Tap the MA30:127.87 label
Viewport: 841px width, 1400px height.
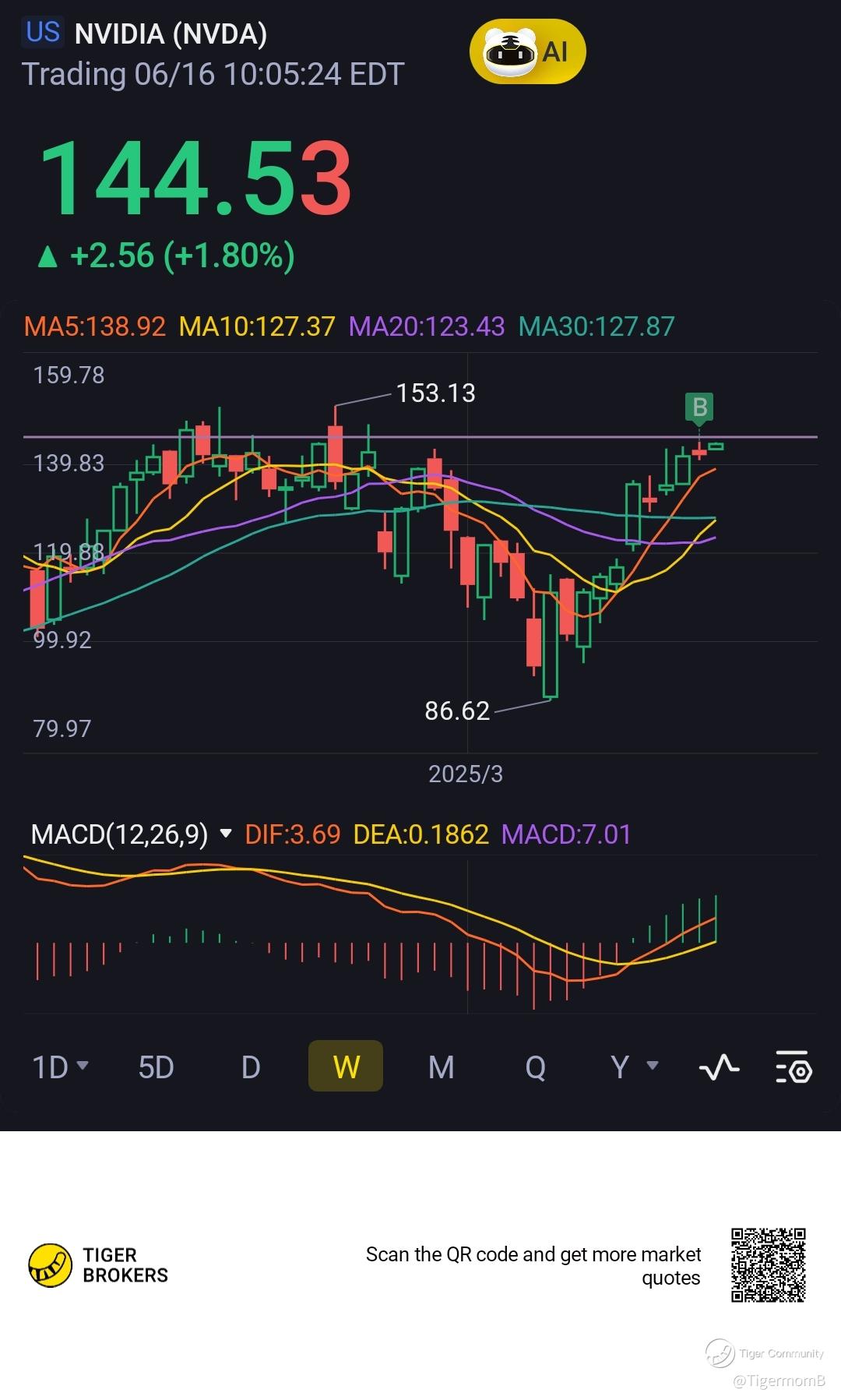(596, 326)
